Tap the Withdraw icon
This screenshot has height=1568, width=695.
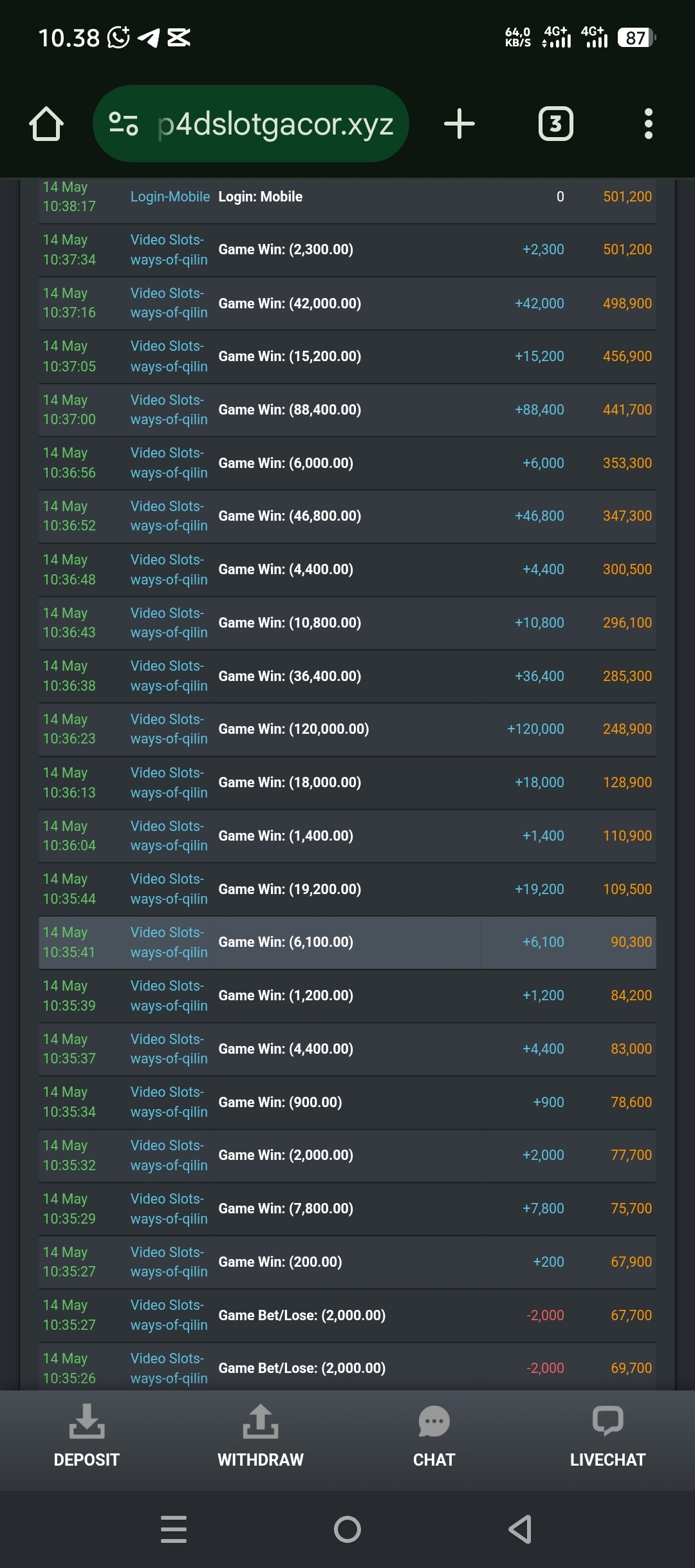[261, 1421]
